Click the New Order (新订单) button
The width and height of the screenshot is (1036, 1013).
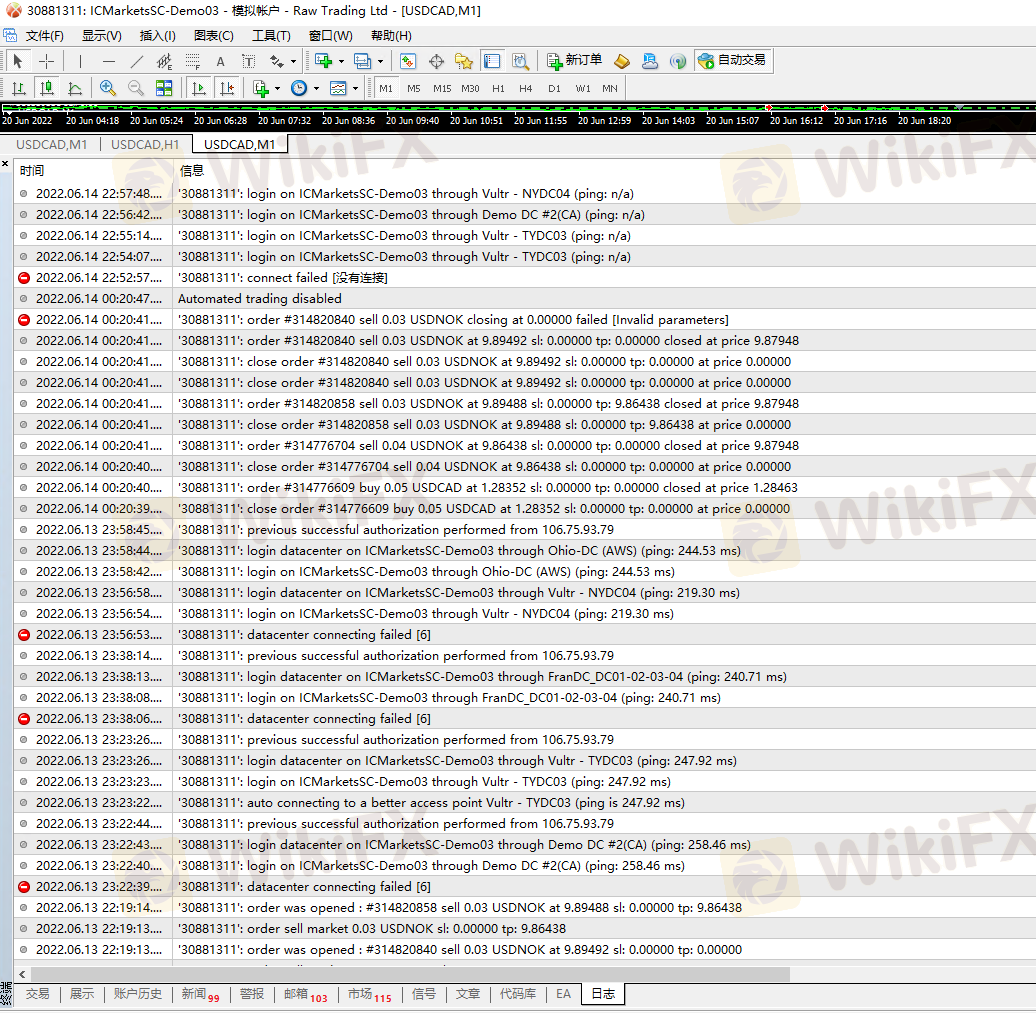[574, 61]
